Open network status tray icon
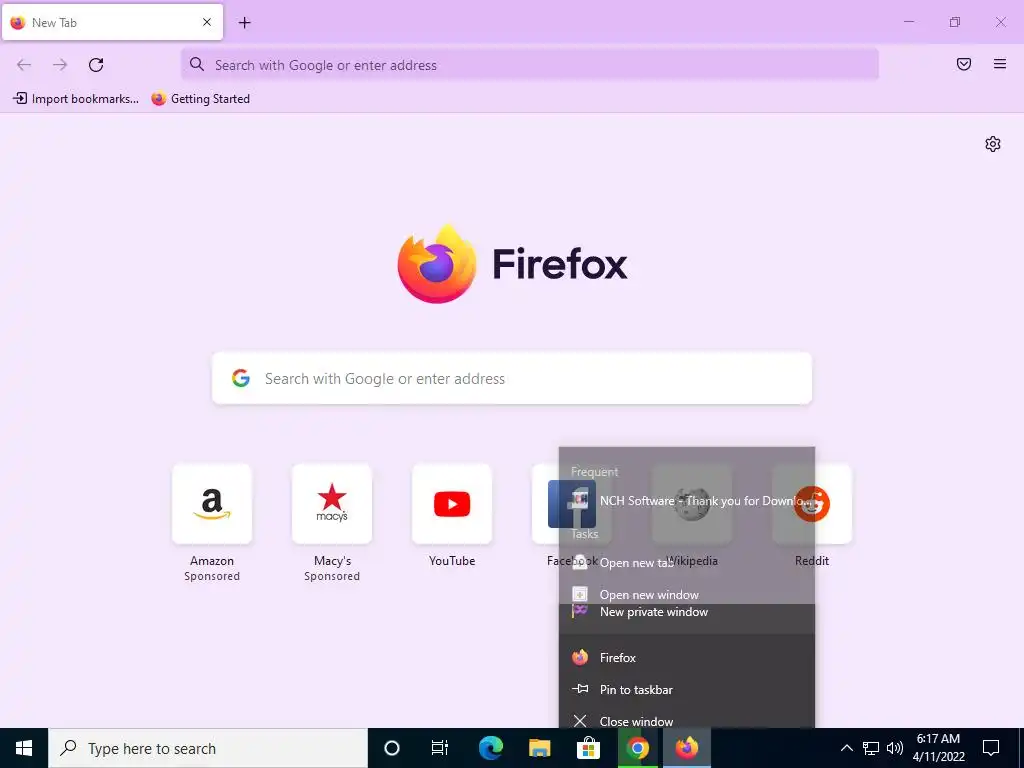This screenshot has height=768, width=1024. [x=871, y=748]
